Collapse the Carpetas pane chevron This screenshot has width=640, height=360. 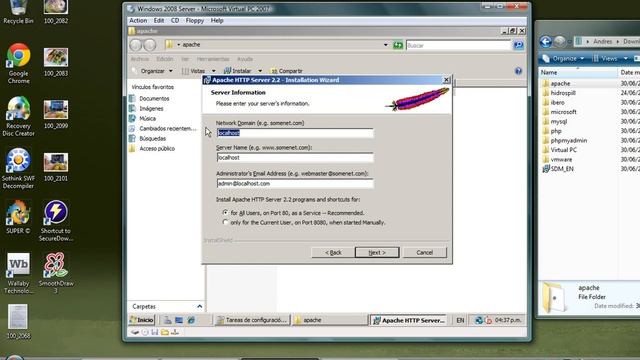click(199, 306)
